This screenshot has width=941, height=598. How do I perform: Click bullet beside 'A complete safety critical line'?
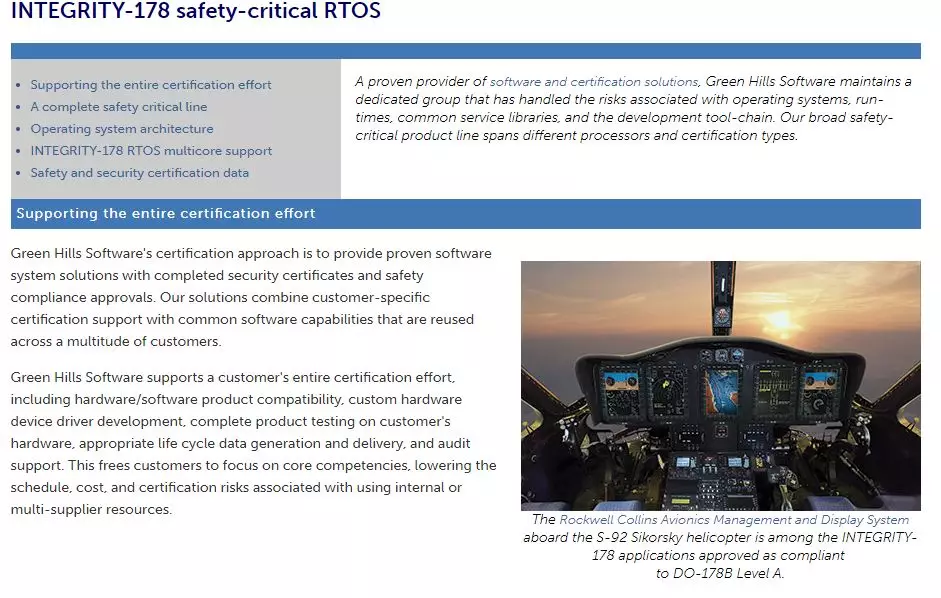point(19,107)
